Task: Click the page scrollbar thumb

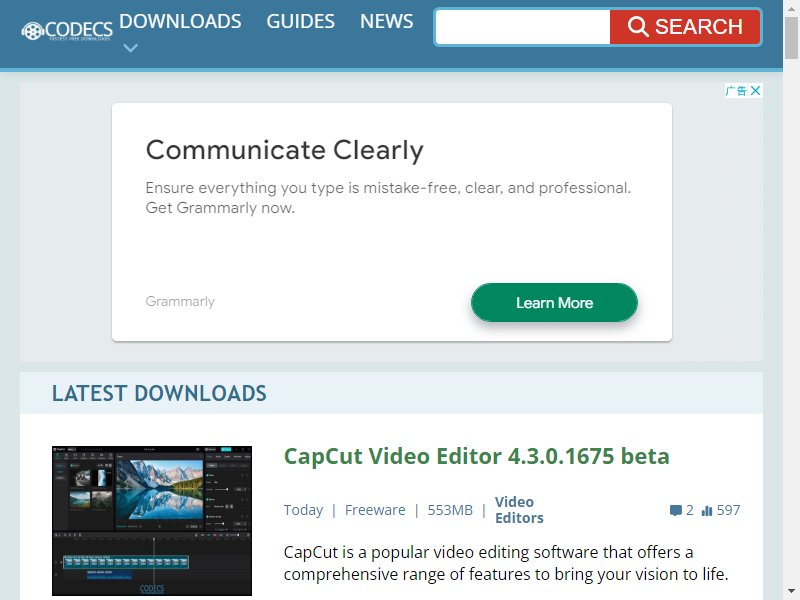Action: click(x=791, y=37)
